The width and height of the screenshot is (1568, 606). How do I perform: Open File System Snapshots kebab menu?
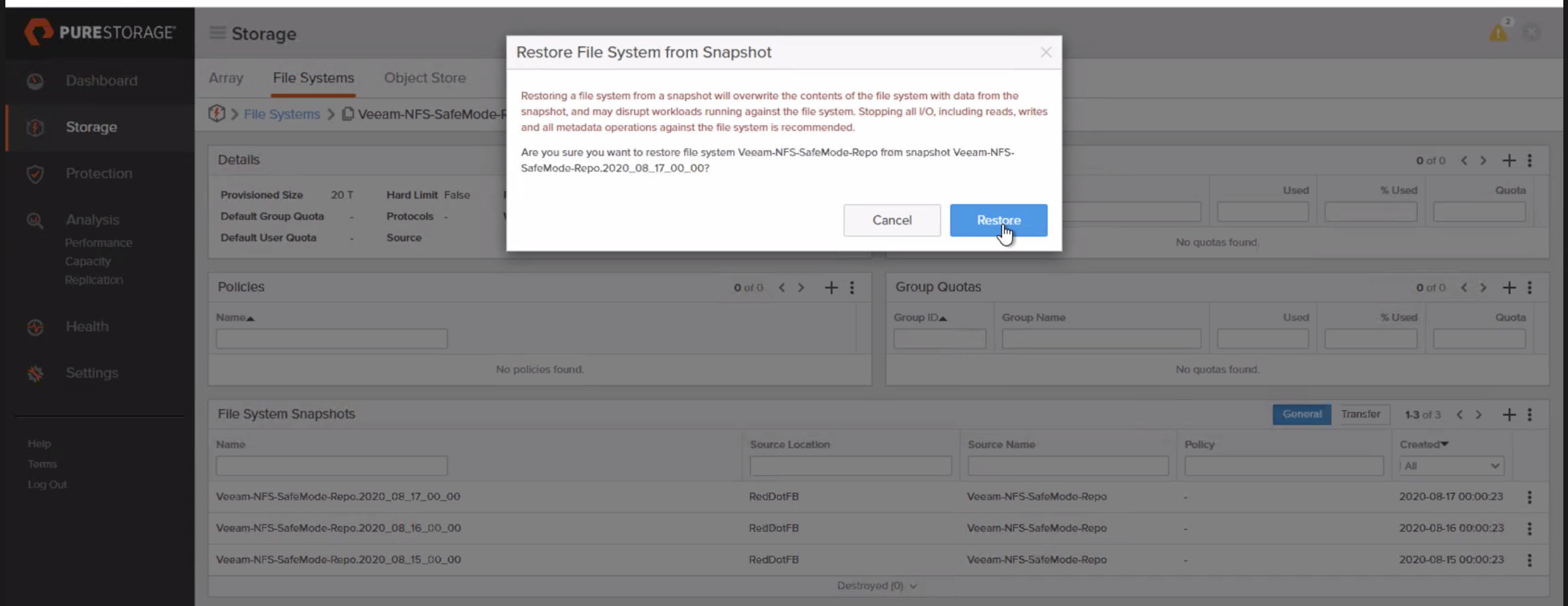1529,415
